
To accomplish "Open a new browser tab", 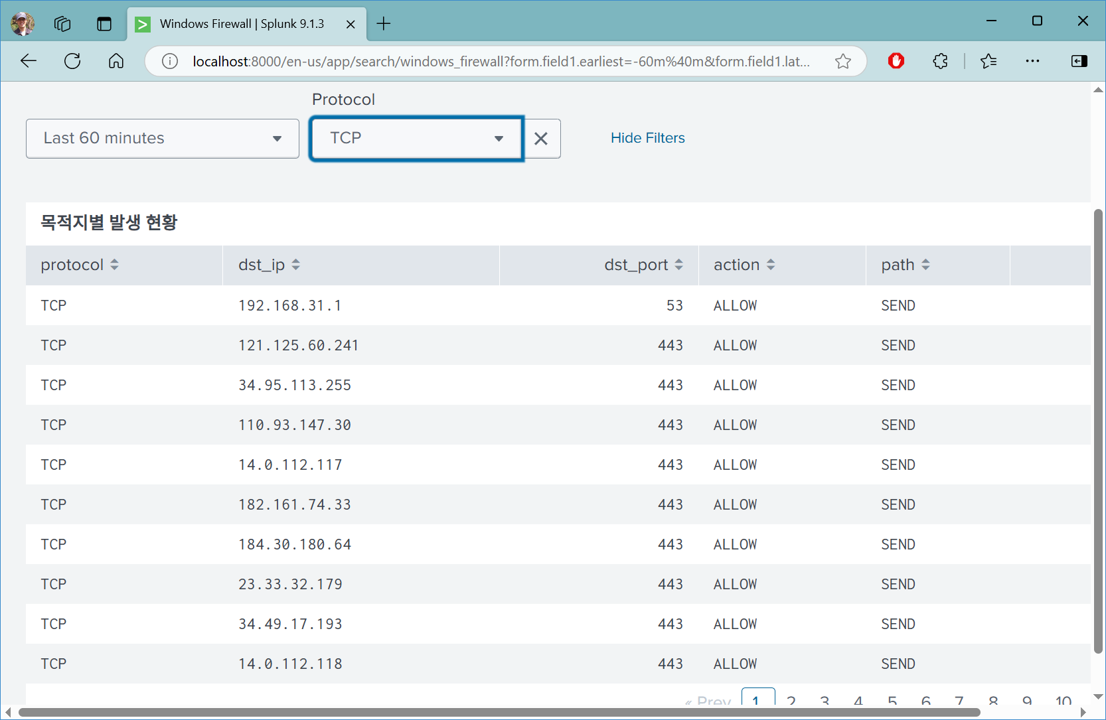I will [383, 24].
